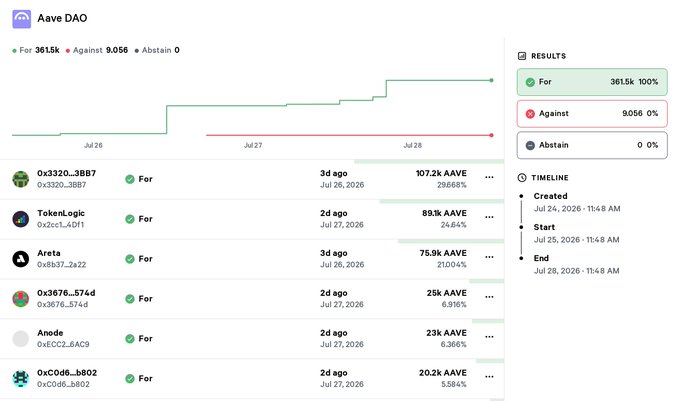Click the 0xC0d6...b802 voter avatar
The width and height of the screenshot is (680, 401).
tap(20, 378)
